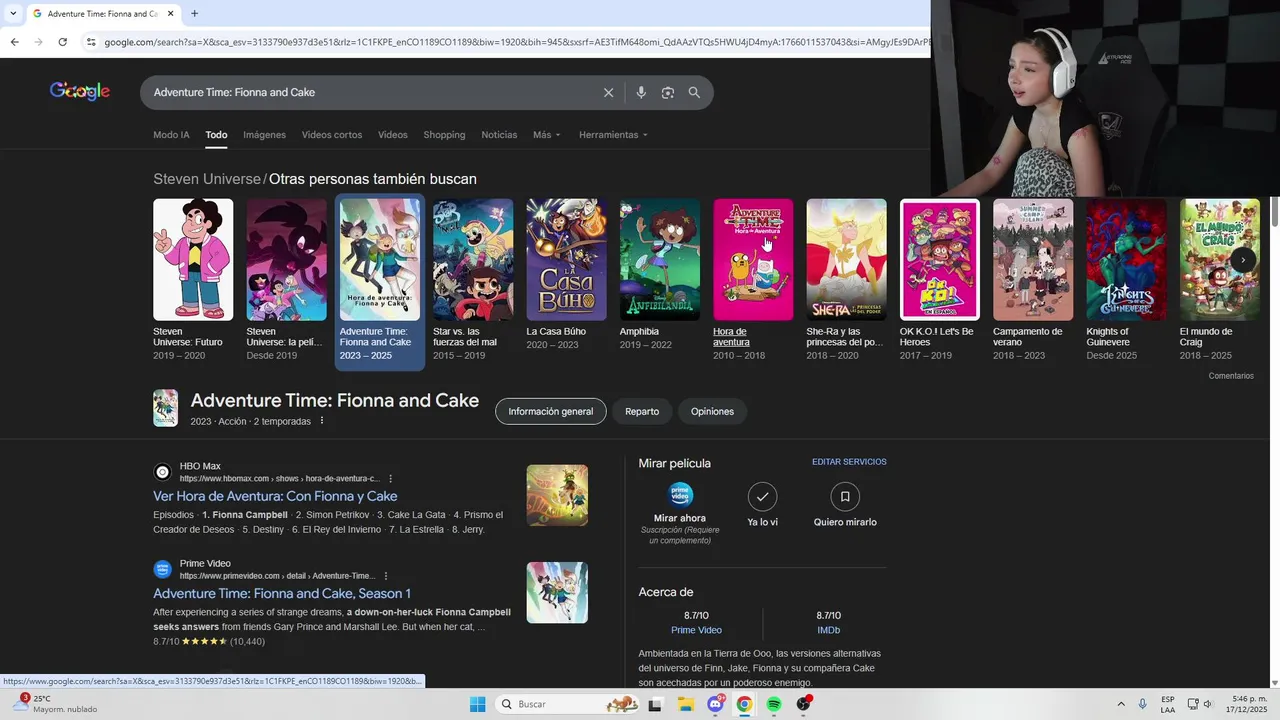Open the weather widget showing 25°C
Viewport: 1280px width, 720px height.
click(x=56, y=704)
